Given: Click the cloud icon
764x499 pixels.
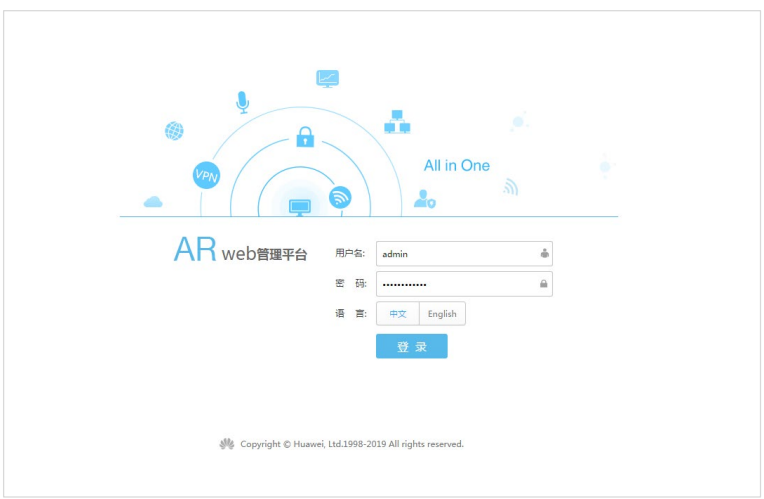Looking at the screenshot, I should (x=153, y=202).
